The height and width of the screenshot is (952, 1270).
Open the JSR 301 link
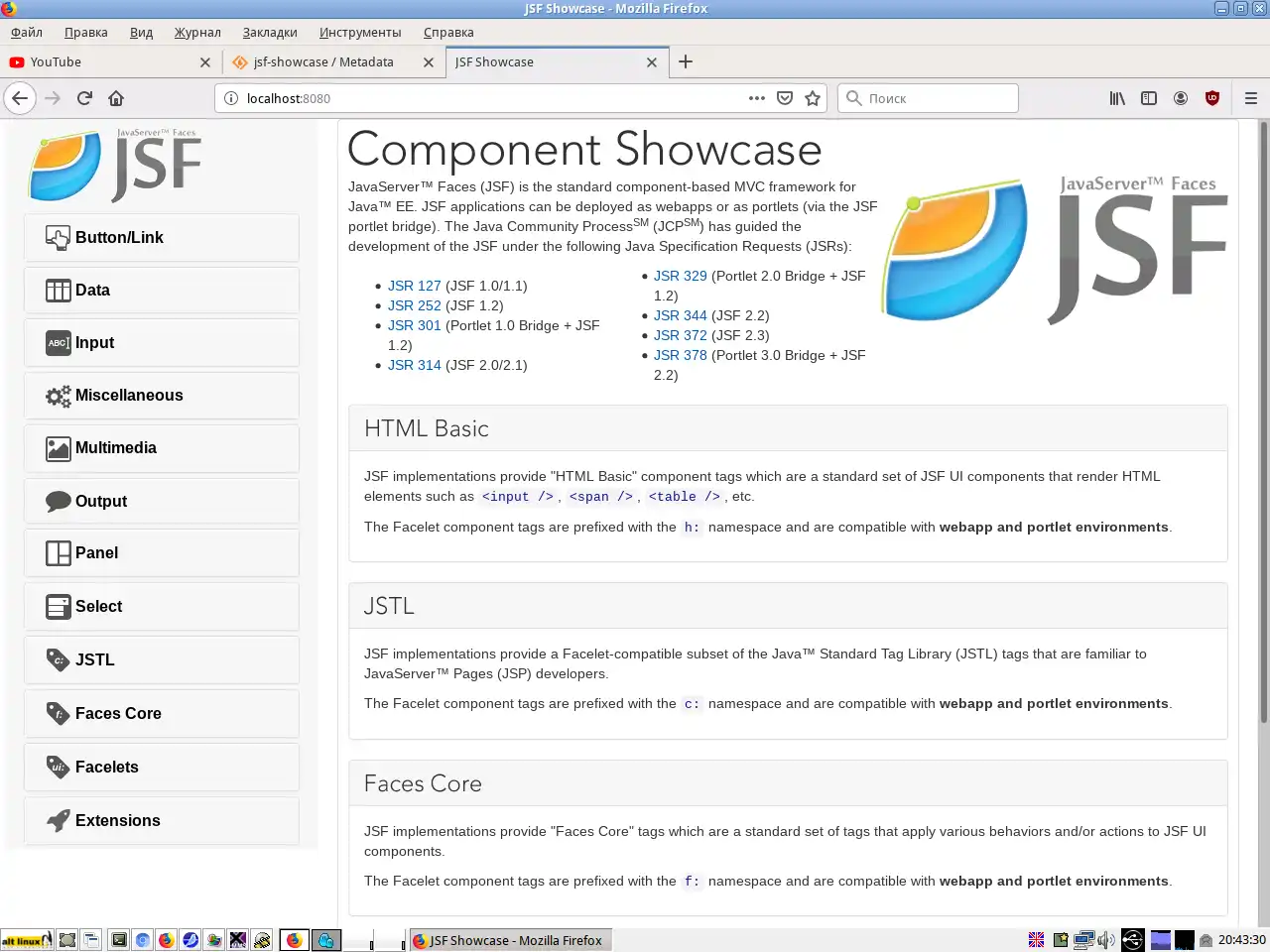[414, 325]
